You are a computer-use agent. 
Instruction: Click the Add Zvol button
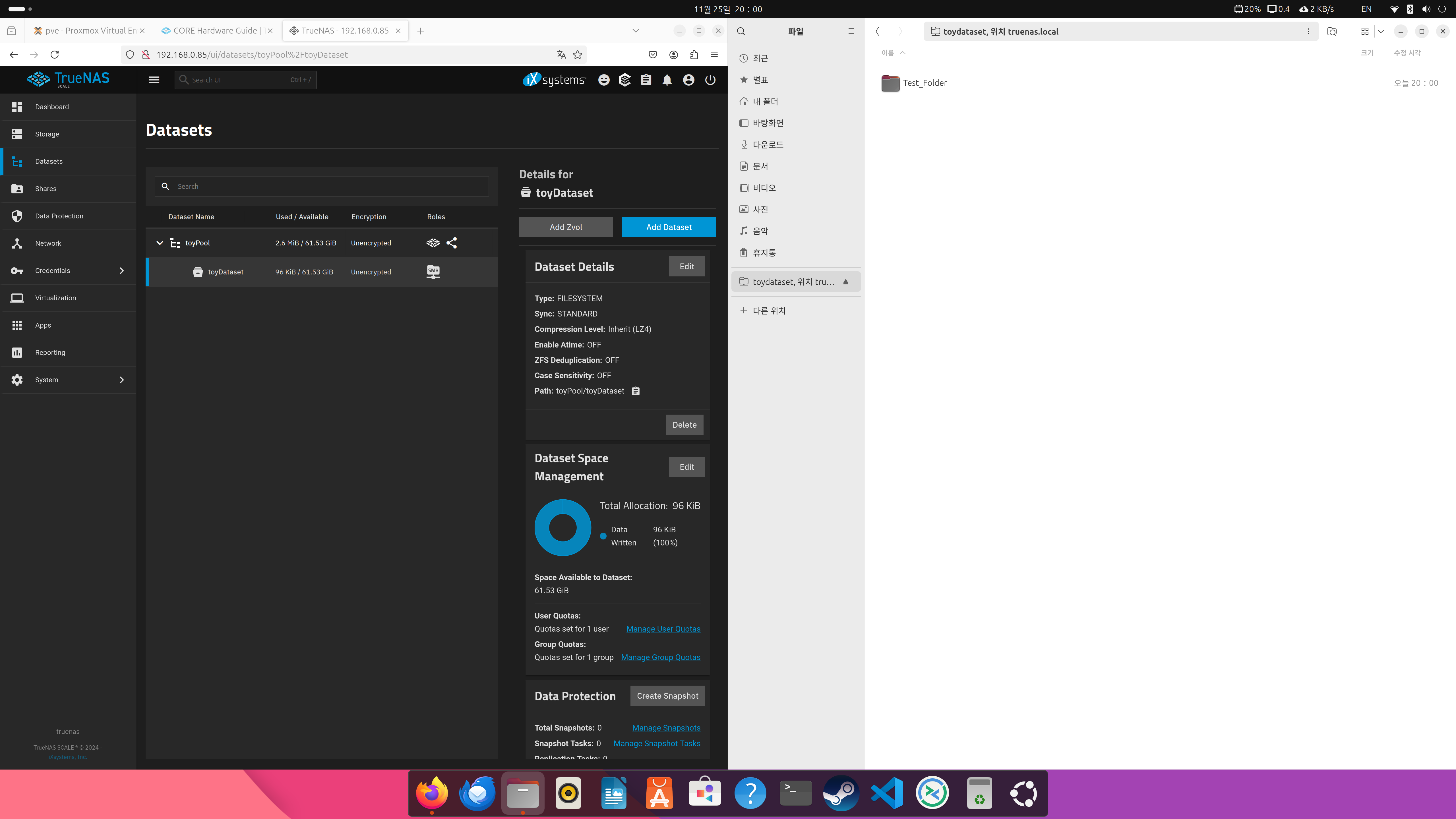click(x=566, y=227)
